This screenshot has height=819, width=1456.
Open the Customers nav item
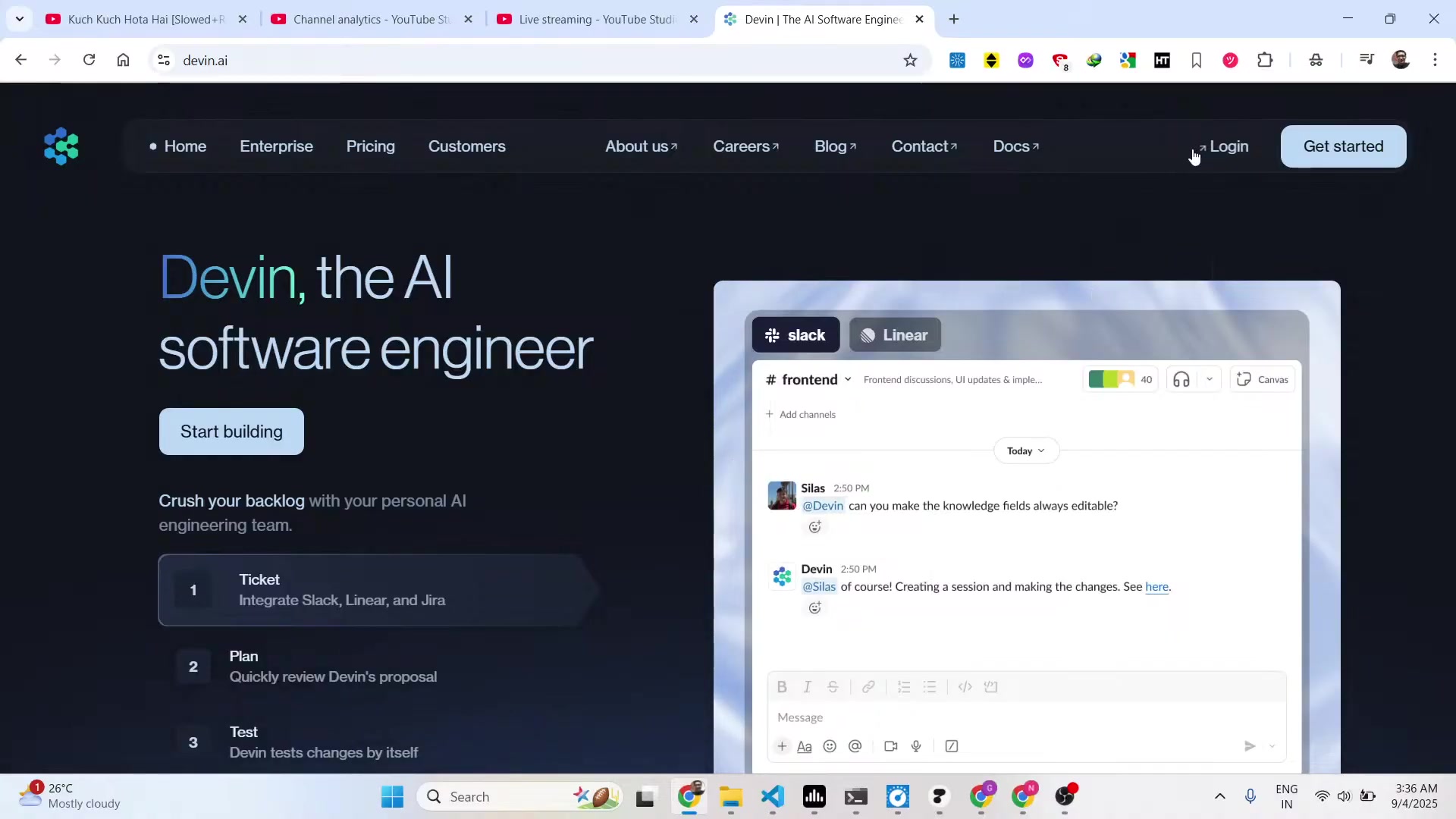point(466,146)
